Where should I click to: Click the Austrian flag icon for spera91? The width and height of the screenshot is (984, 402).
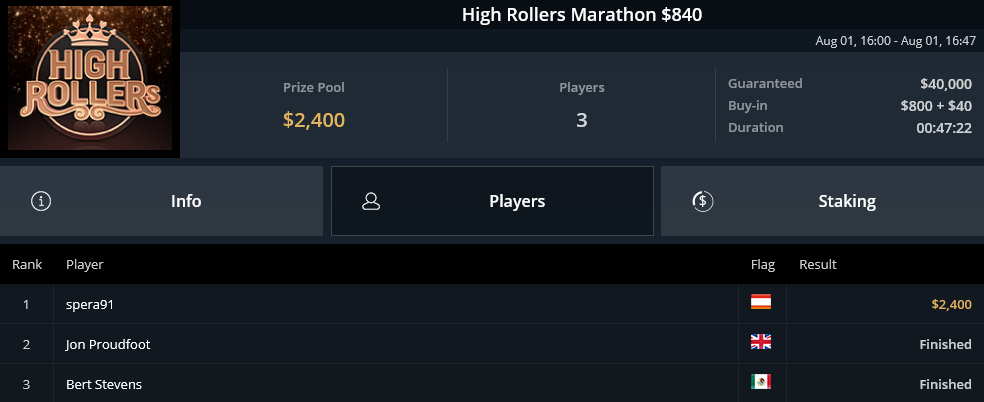point(761,302)
